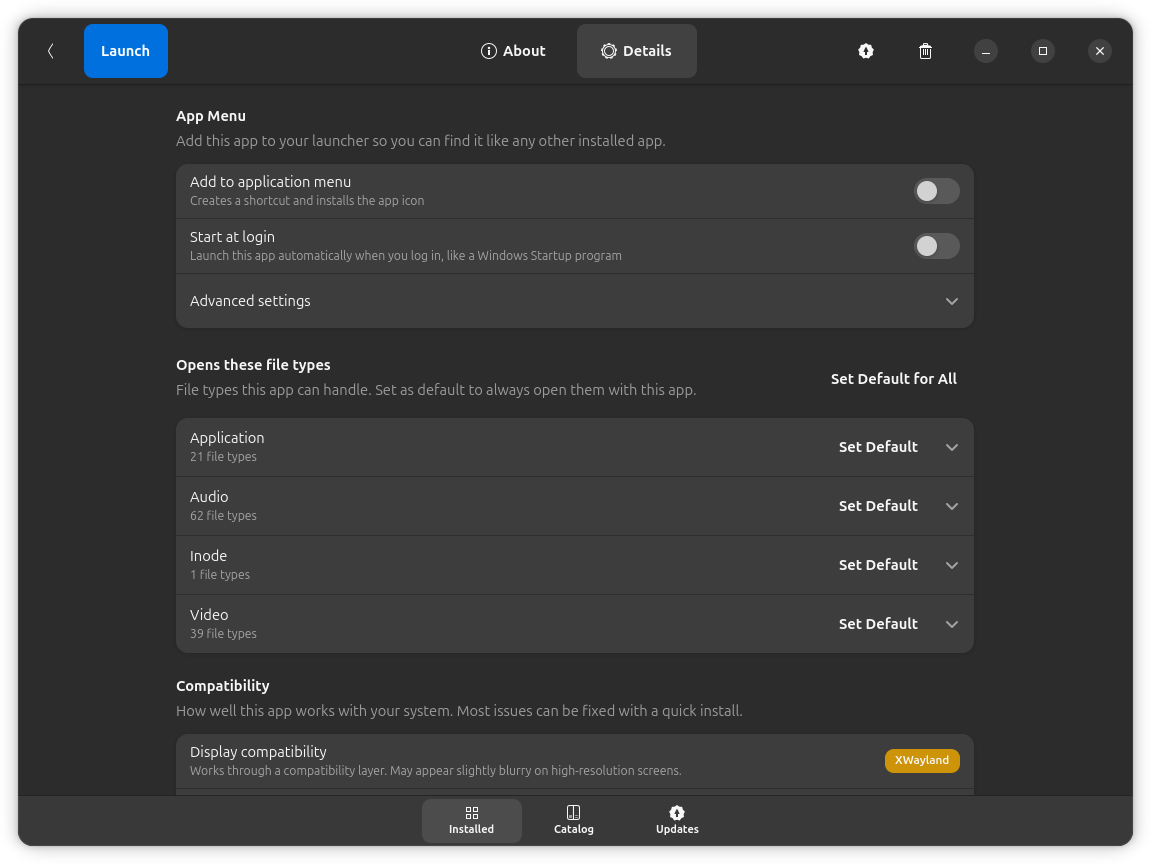Click the update badge icon in header
Screen dimensions: 1151x864
point(866,51)
